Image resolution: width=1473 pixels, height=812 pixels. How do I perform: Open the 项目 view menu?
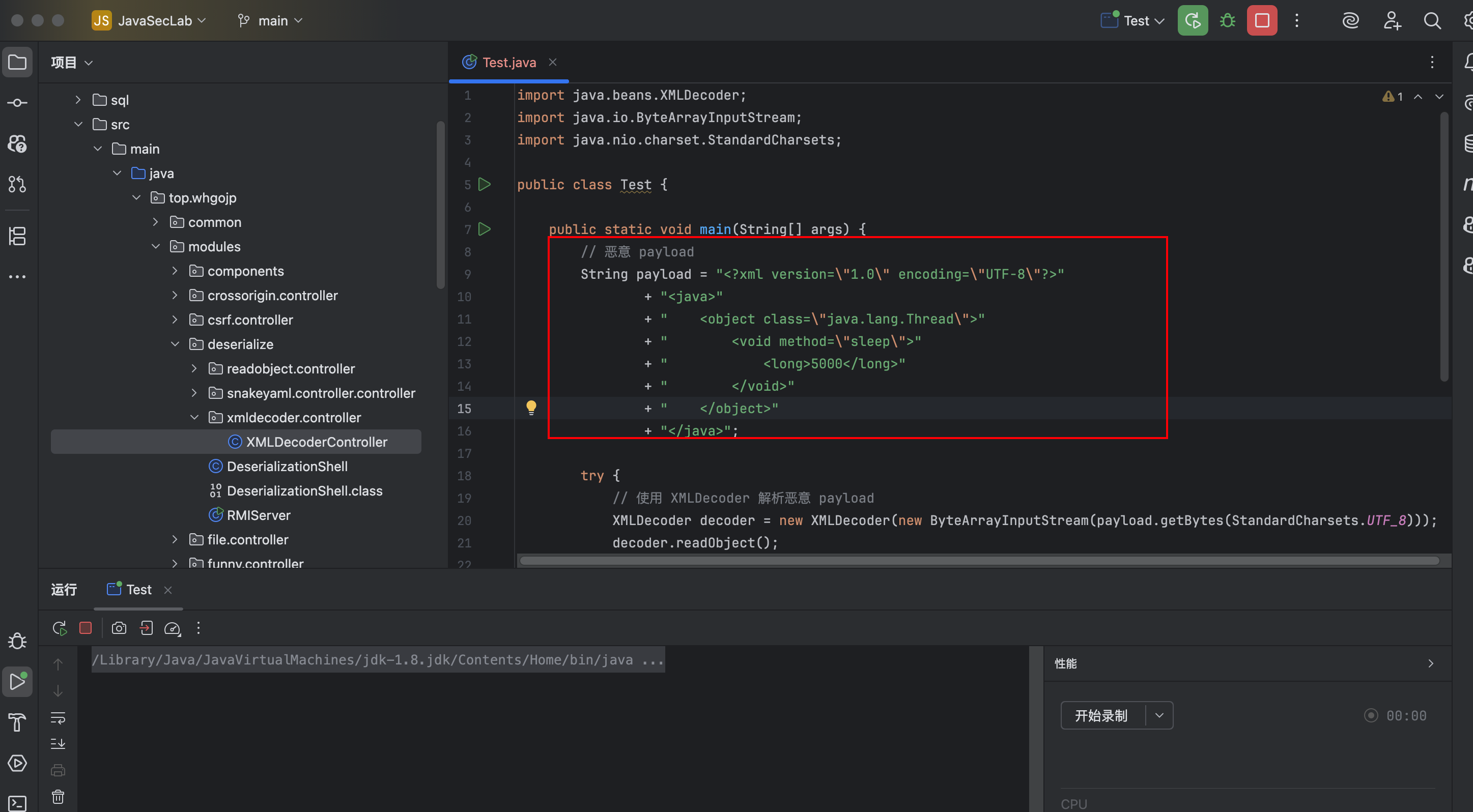click(71, 62)
